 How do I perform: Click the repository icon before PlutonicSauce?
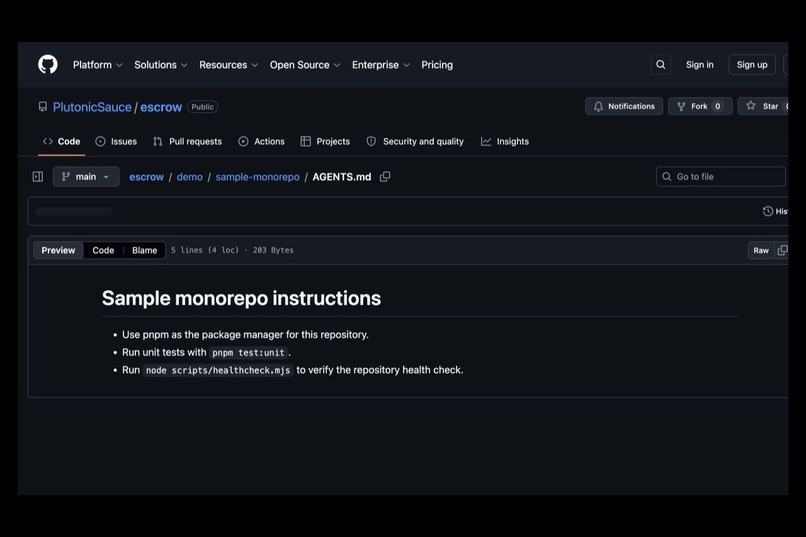click(43, 107)
